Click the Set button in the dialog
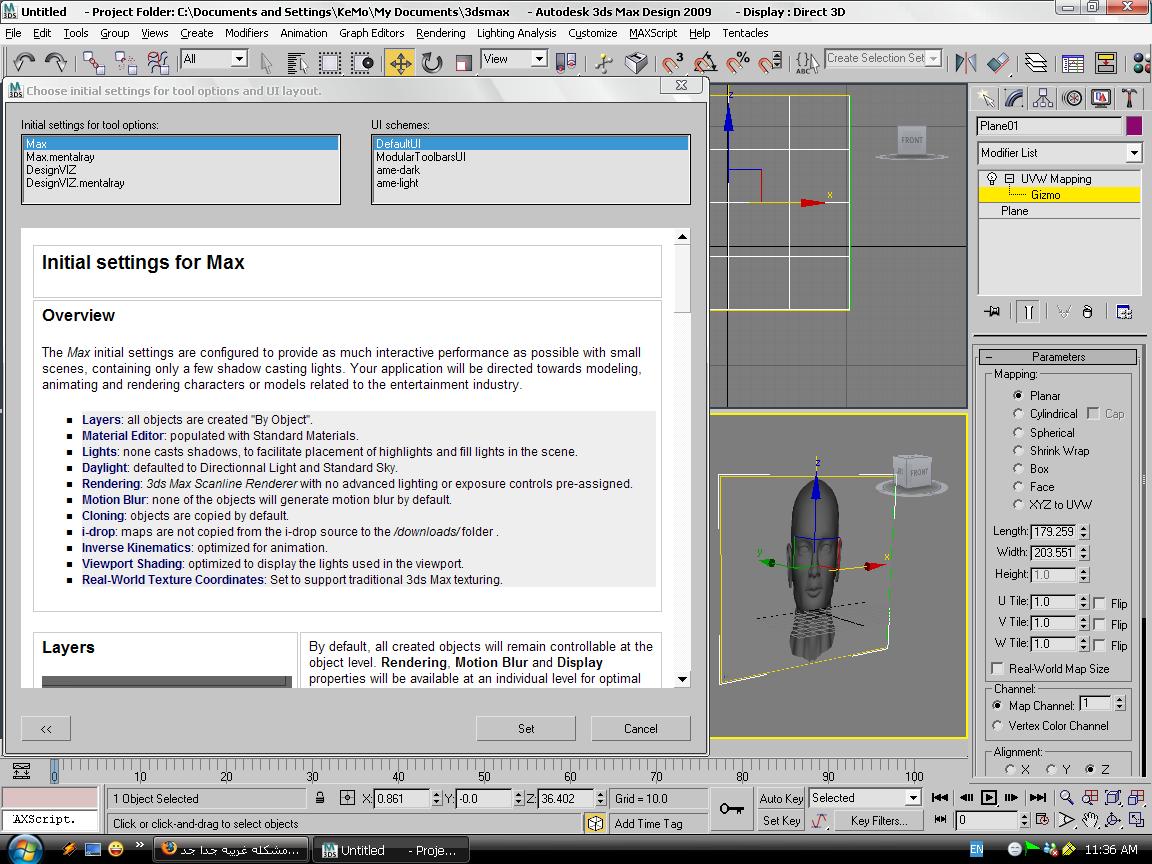 coord(526,729)
